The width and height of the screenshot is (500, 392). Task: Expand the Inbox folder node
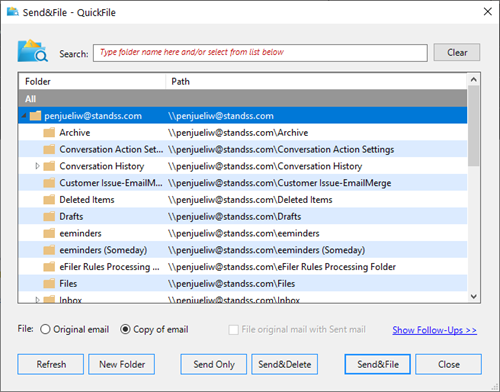[x=37, y=300]
